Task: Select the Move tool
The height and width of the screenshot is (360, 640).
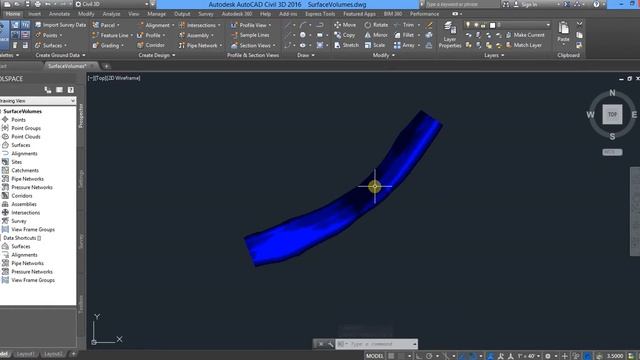Action: [x=345, y=25]
